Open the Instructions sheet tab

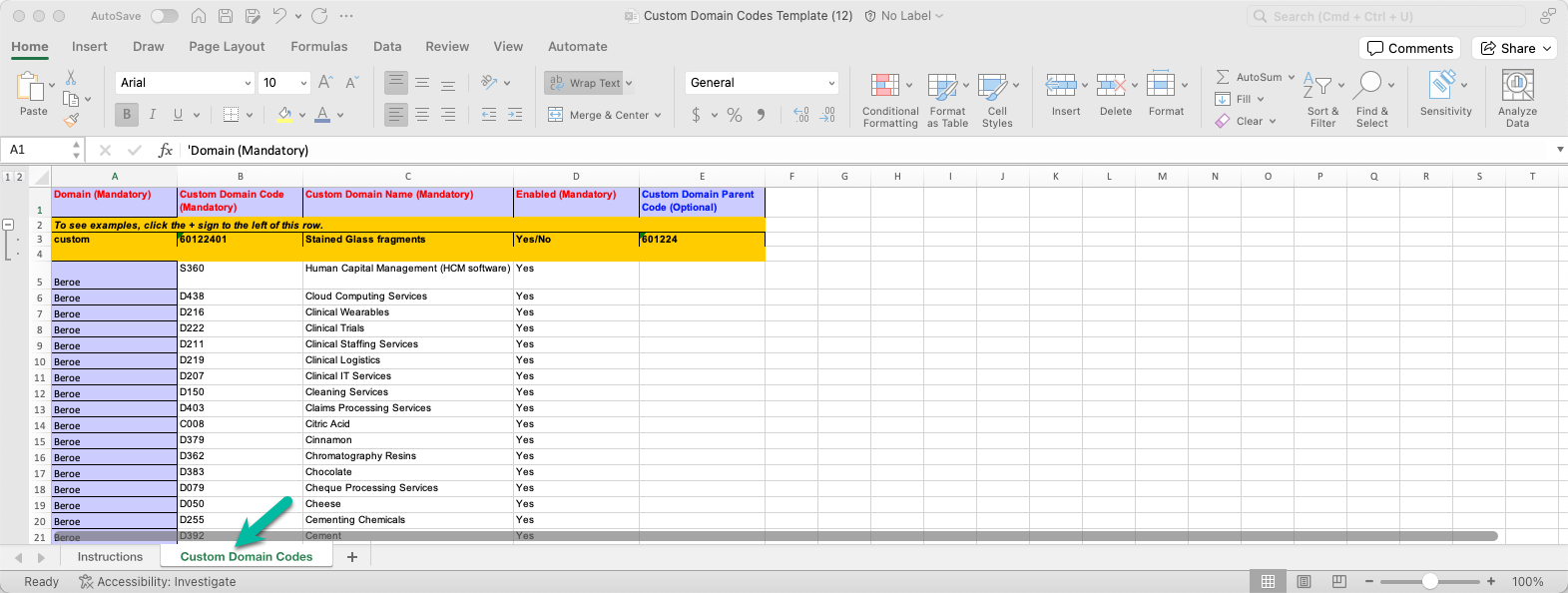coord(110,557)
